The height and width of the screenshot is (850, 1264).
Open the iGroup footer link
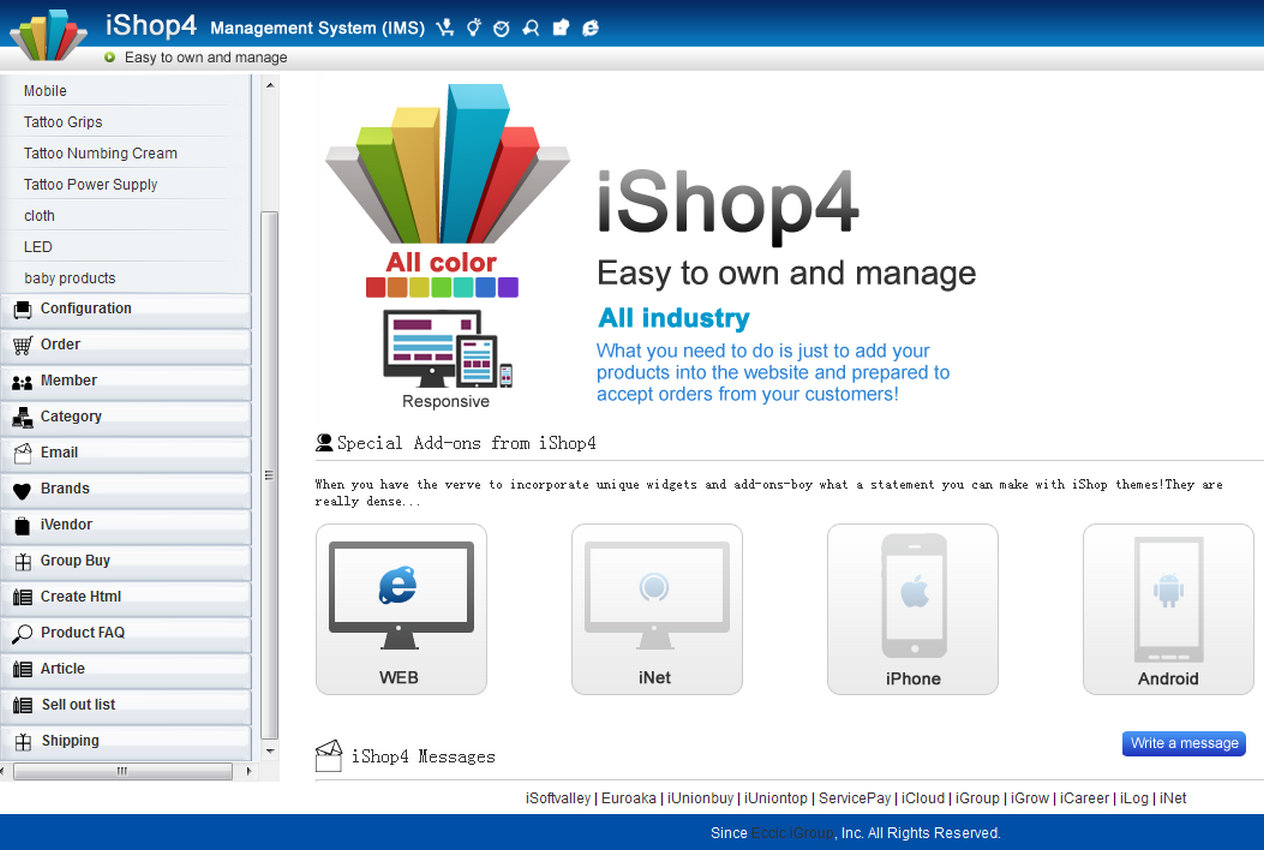[977, 798]
